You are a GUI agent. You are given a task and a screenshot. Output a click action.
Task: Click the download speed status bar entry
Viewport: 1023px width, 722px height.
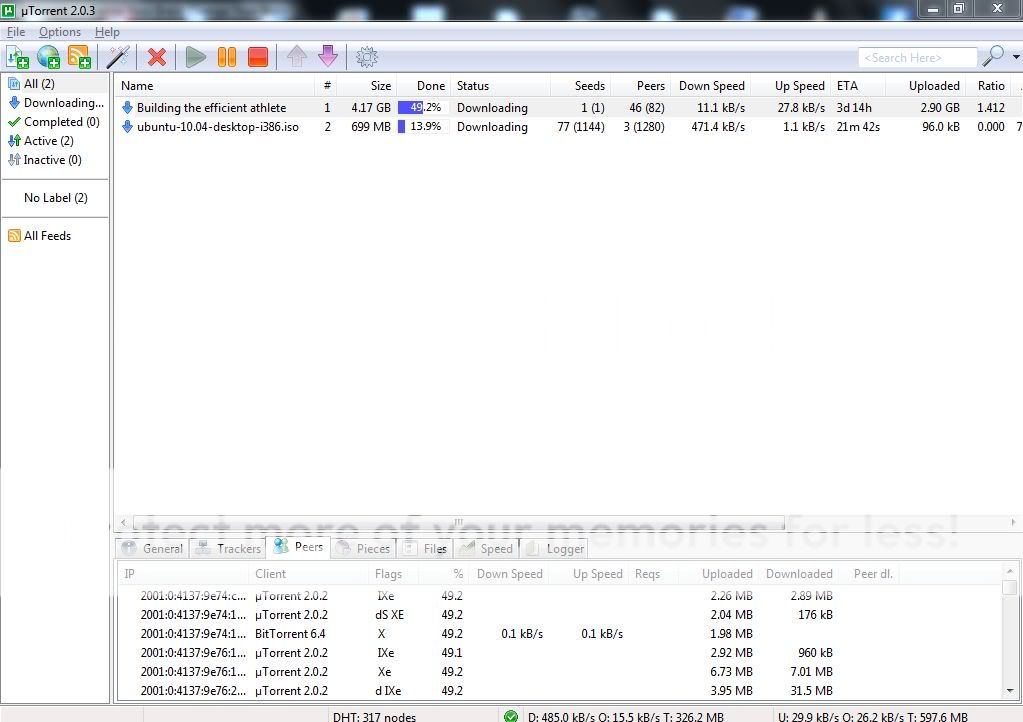(626, 717)
